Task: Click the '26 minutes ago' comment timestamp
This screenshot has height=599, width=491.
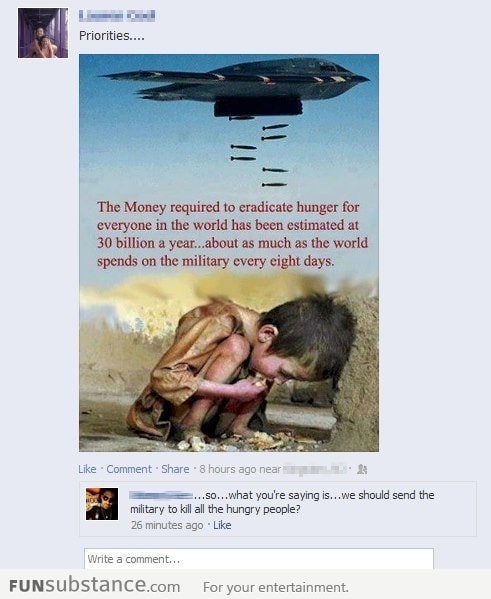Action: click(167, 525)
